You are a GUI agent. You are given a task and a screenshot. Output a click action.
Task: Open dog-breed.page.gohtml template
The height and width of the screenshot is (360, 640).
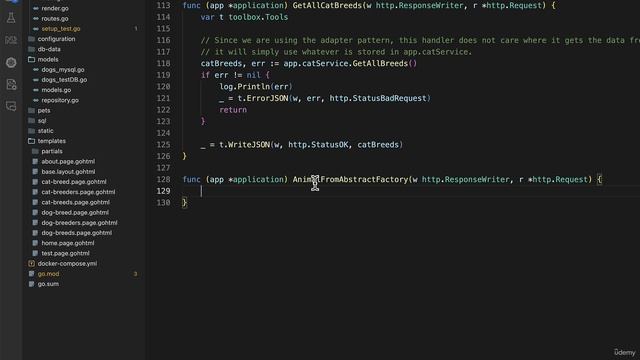coord(75,213)
